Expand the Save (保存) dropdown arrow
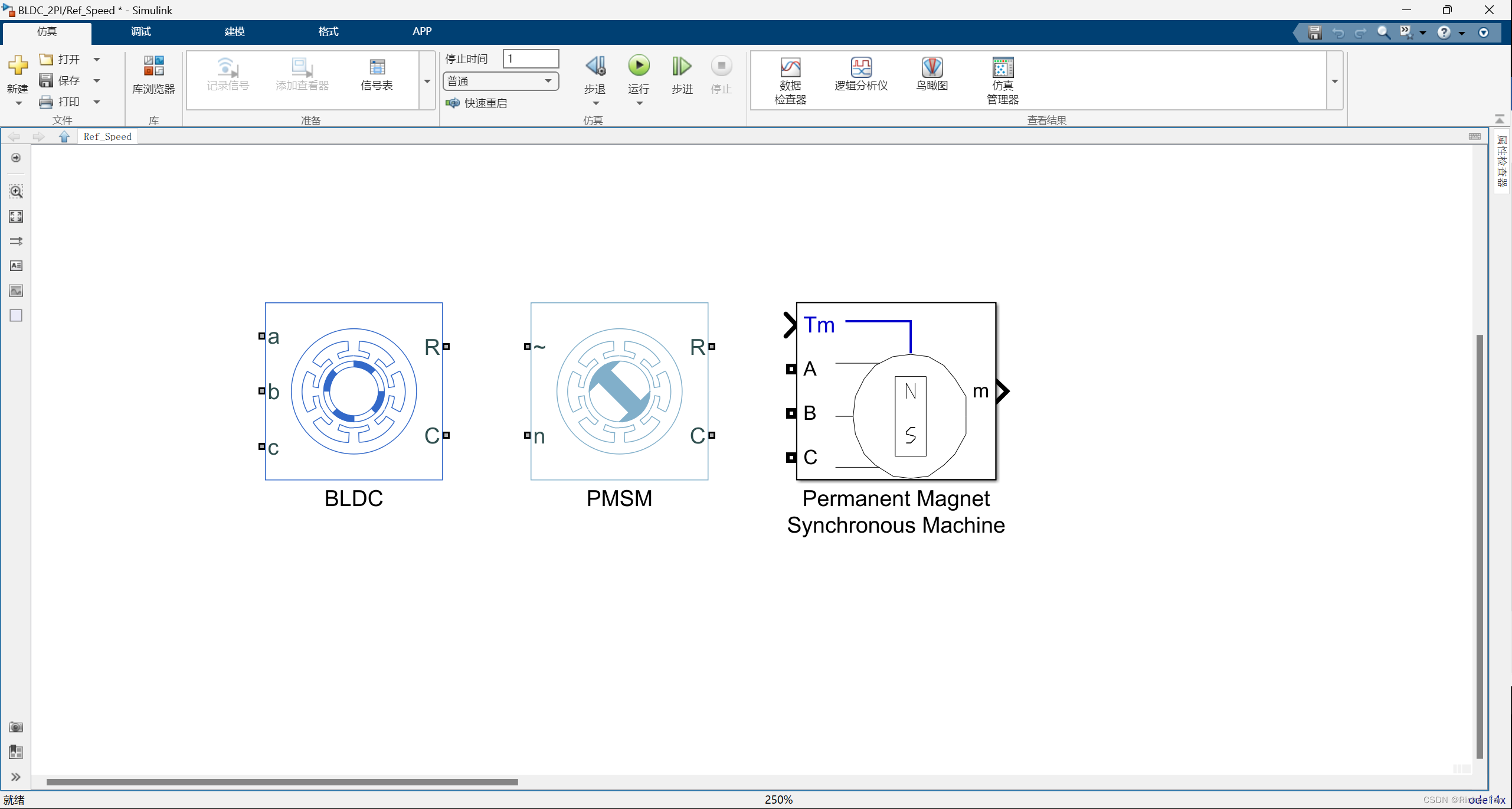 97,80
